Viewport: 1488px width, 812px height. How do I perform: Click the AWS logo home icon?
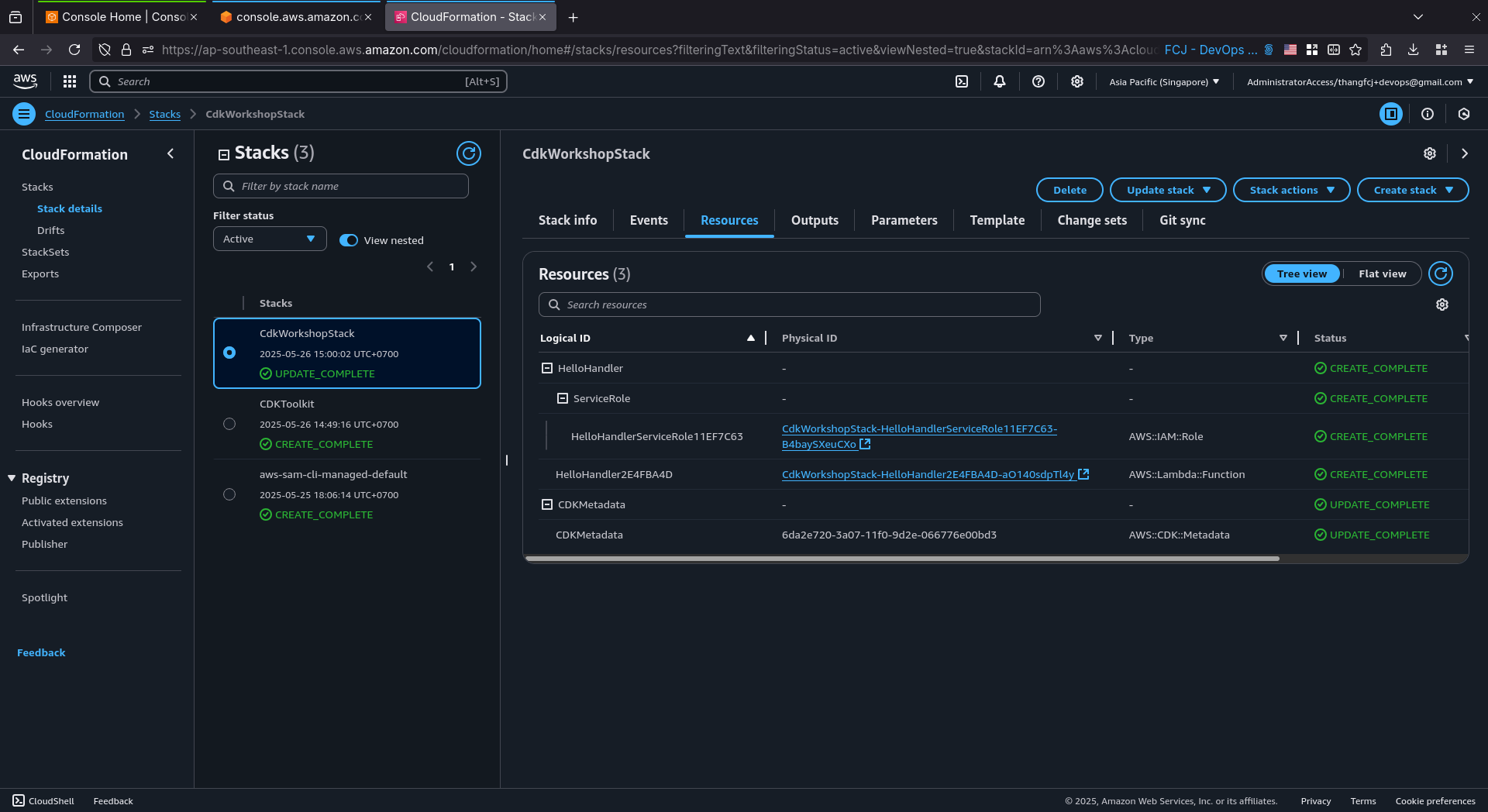coord(25,81)
